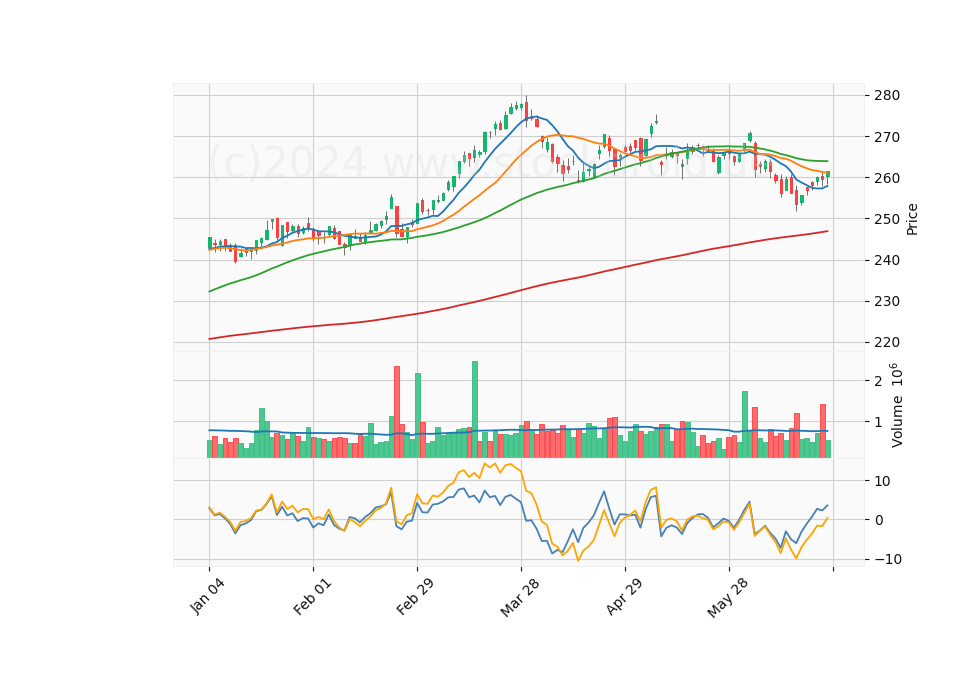Click the Jan 04 date label
The height and width of the screenshot is (690, 960).
207,596
